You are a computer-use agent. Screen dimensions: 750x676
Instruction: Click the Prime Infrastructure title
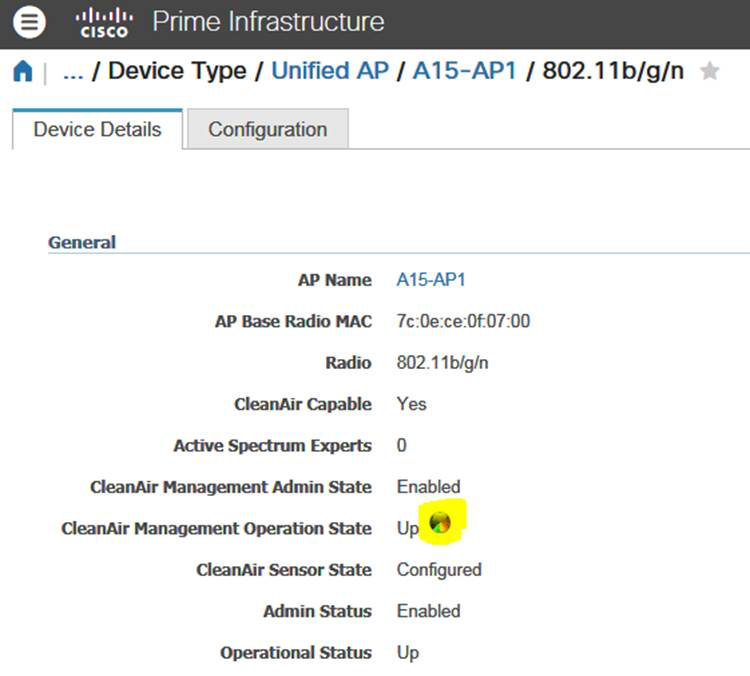point(268,22)
